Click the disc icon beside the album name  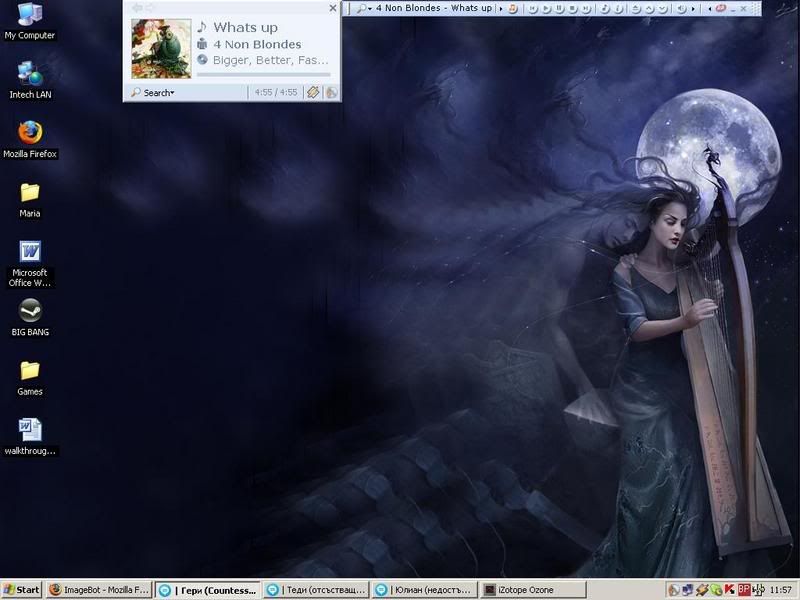pos(203,60)
